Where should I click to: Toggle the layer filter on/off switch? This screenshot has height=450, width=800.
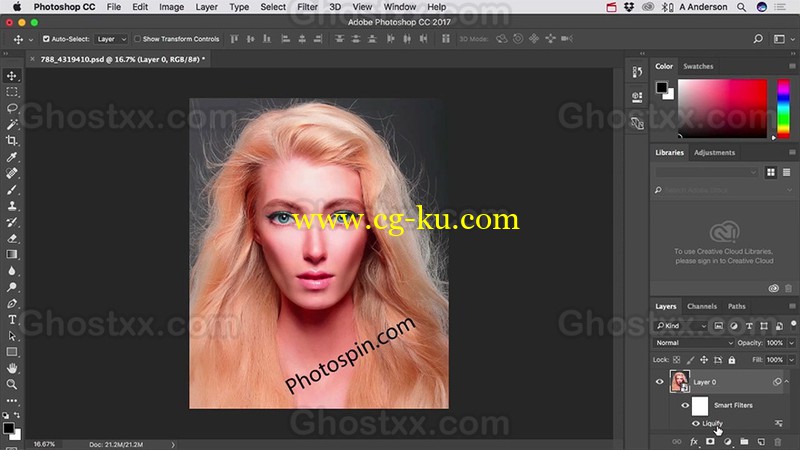click(793, 324)
